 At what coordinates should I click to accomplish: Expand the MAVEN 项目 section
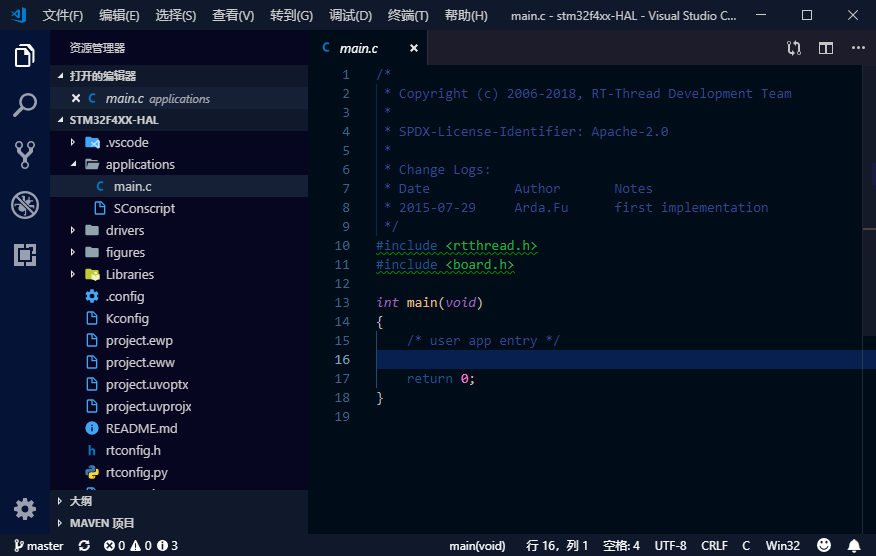[x=179, y=523]
